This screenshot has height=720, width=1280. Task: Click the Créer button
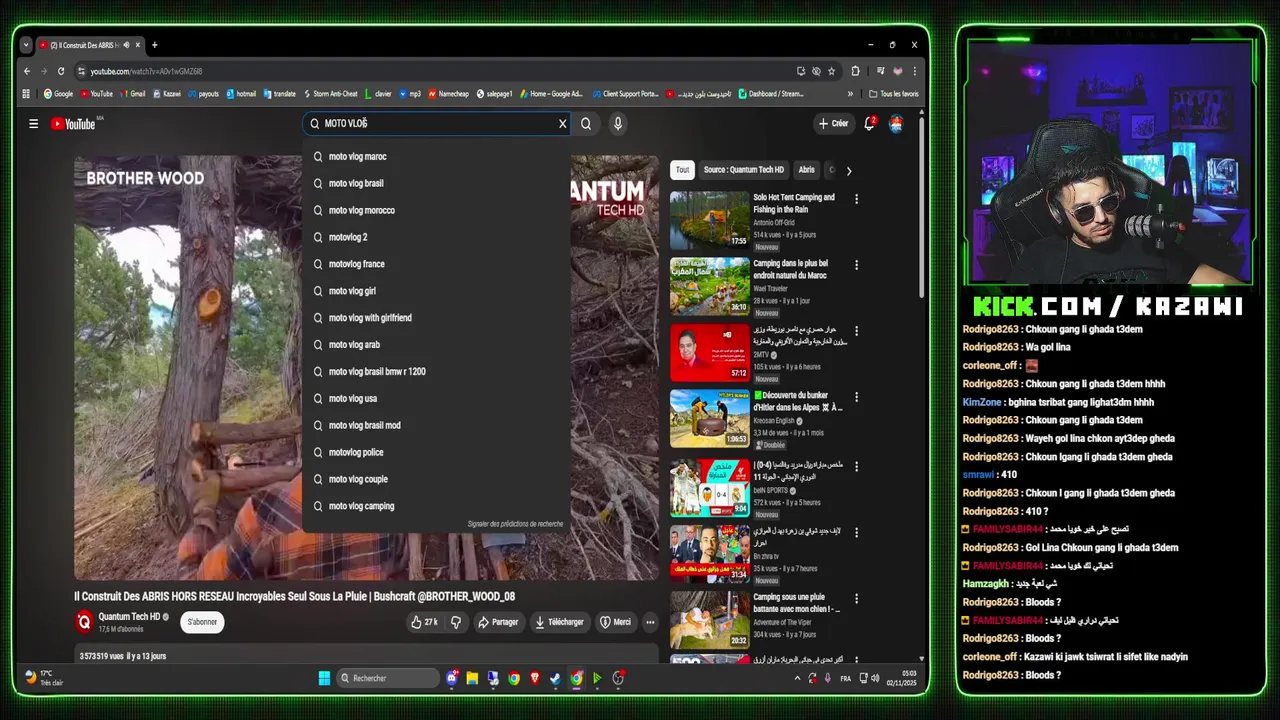[833, 124]
